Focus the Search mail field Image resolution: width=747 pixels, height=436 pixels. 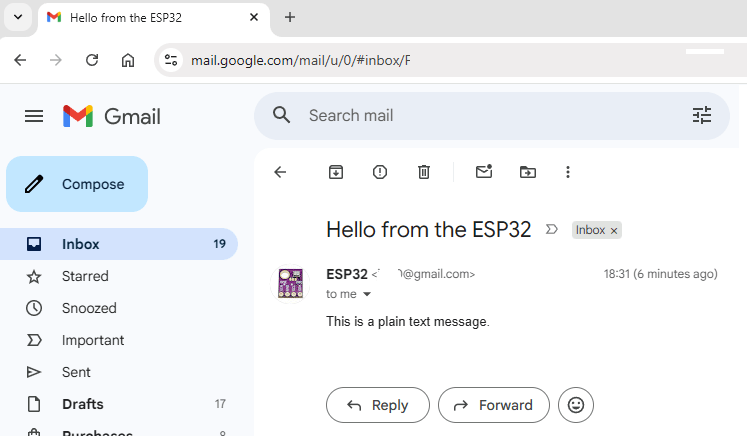491,115
